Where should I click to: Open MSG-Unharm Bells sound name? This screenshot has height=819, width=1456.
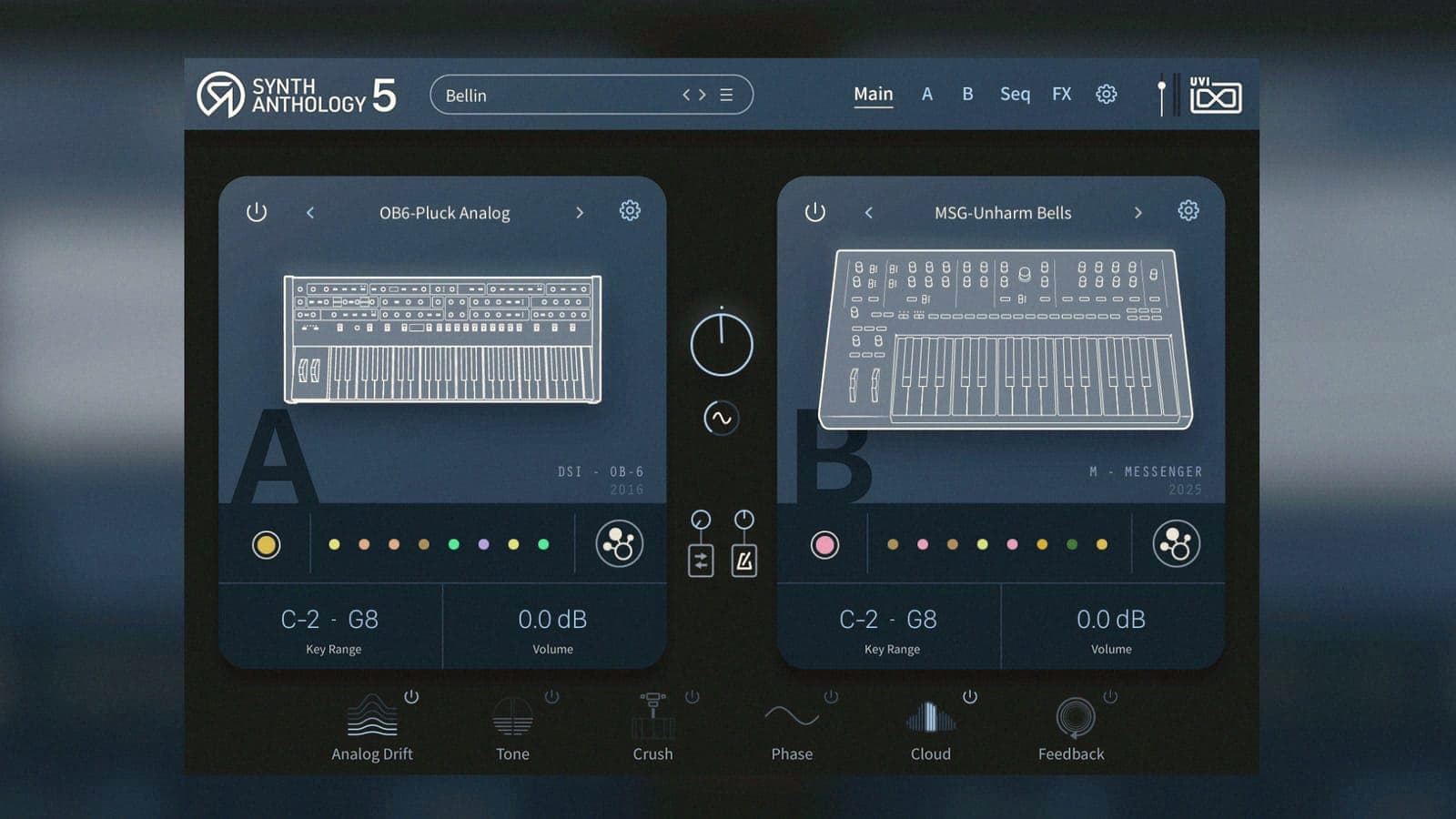point(1003,213)
